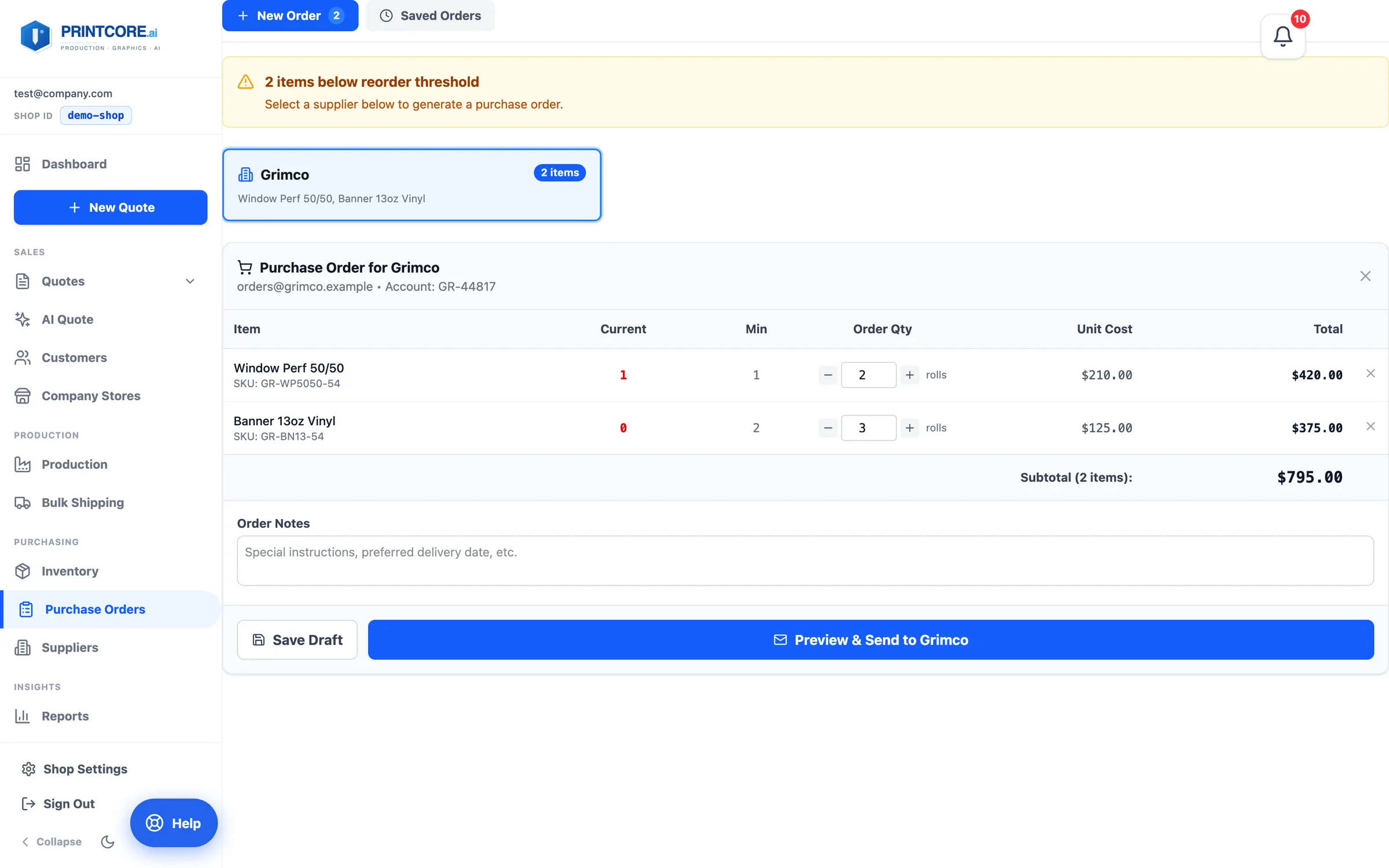Image resolution: width=1389 pixels, height=868 pixels.
Task: Increase Banner 13oz Vinyl quantity
Action: click(x=910, y=428)
